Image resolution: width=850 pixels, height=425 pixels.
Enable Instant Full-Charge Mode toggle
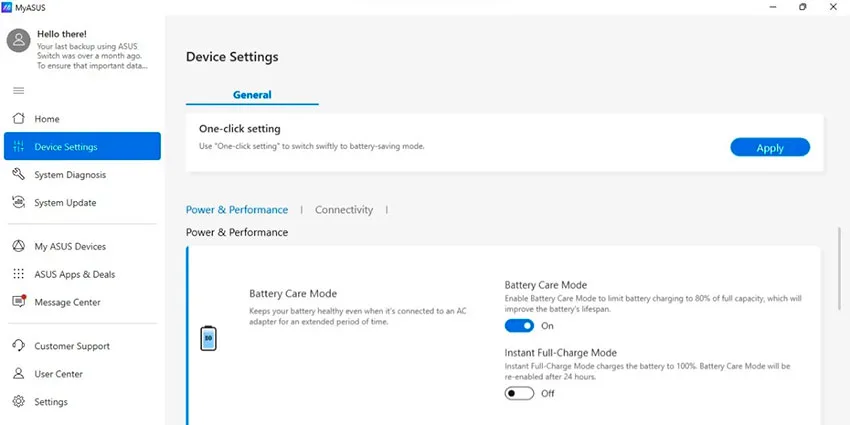pos(519,393)
